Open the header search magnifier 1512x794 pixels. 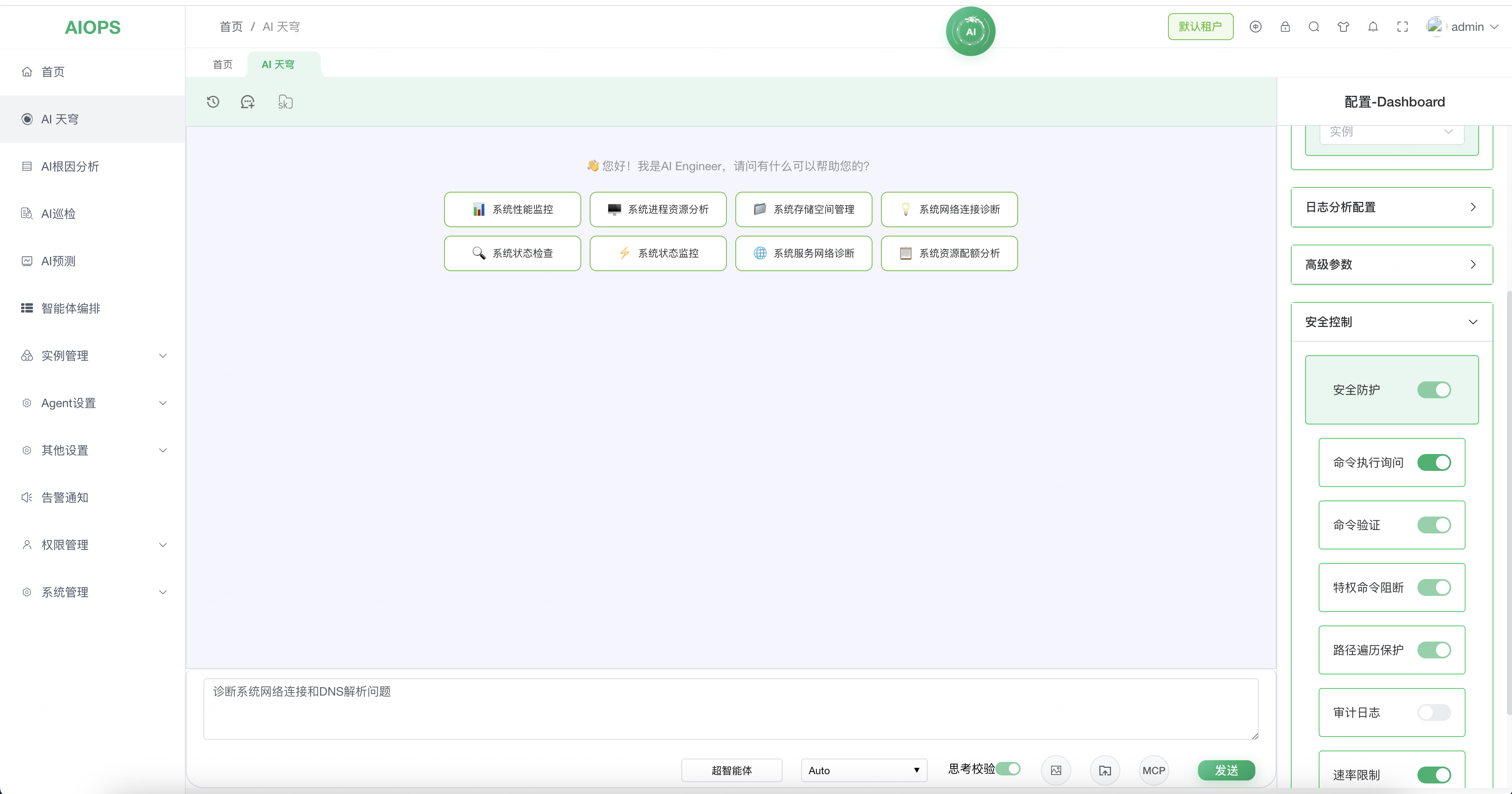pos(1314,27)
